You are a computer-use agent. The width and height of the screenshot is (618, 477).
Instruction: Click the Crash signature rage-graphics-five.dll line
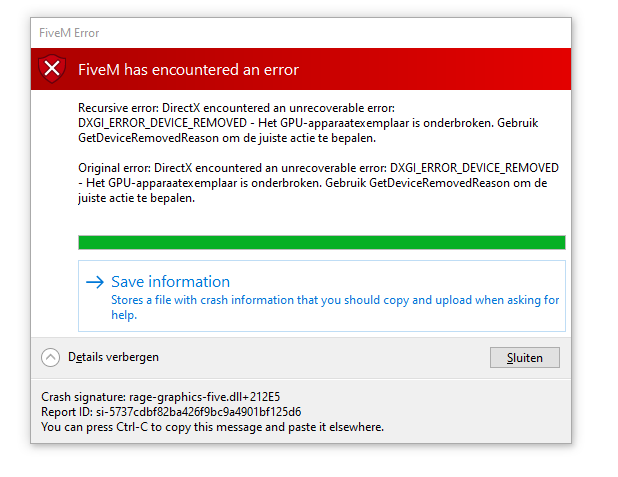(160, 397)
